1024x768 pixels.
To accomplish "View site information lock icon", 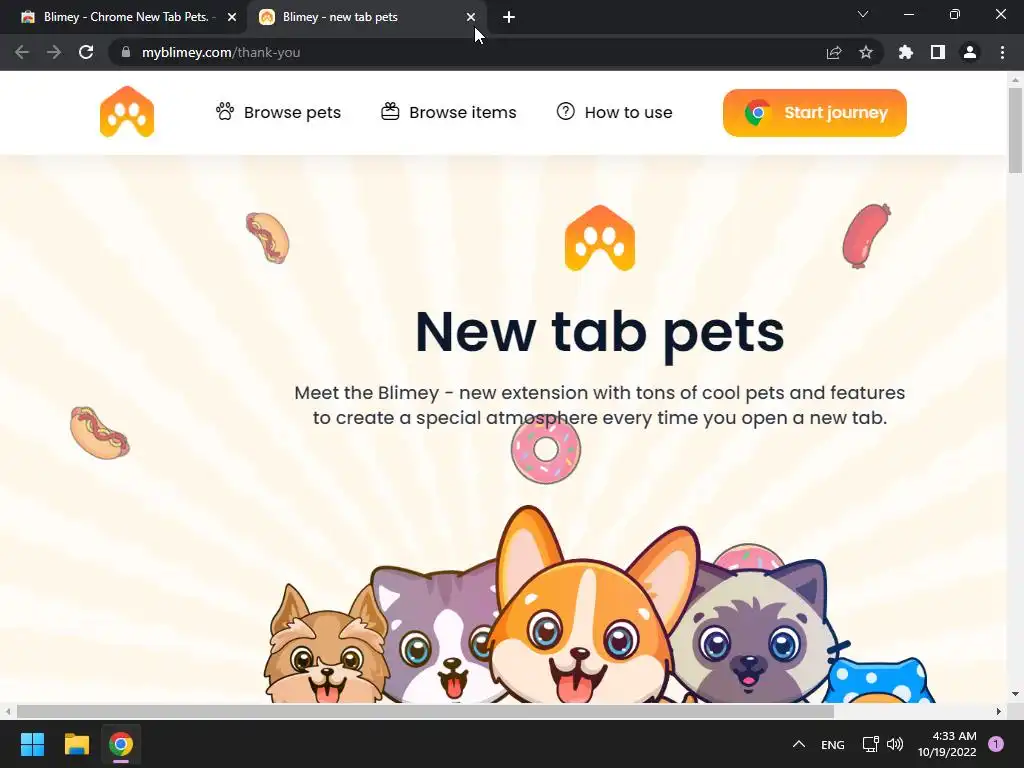I will pos(126,52).
